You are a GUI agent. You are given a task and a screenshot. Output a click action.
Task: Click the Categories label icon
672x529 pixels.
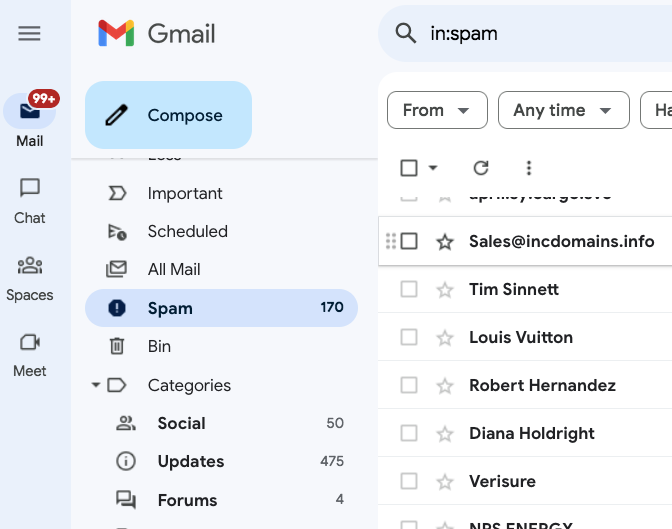117,385
